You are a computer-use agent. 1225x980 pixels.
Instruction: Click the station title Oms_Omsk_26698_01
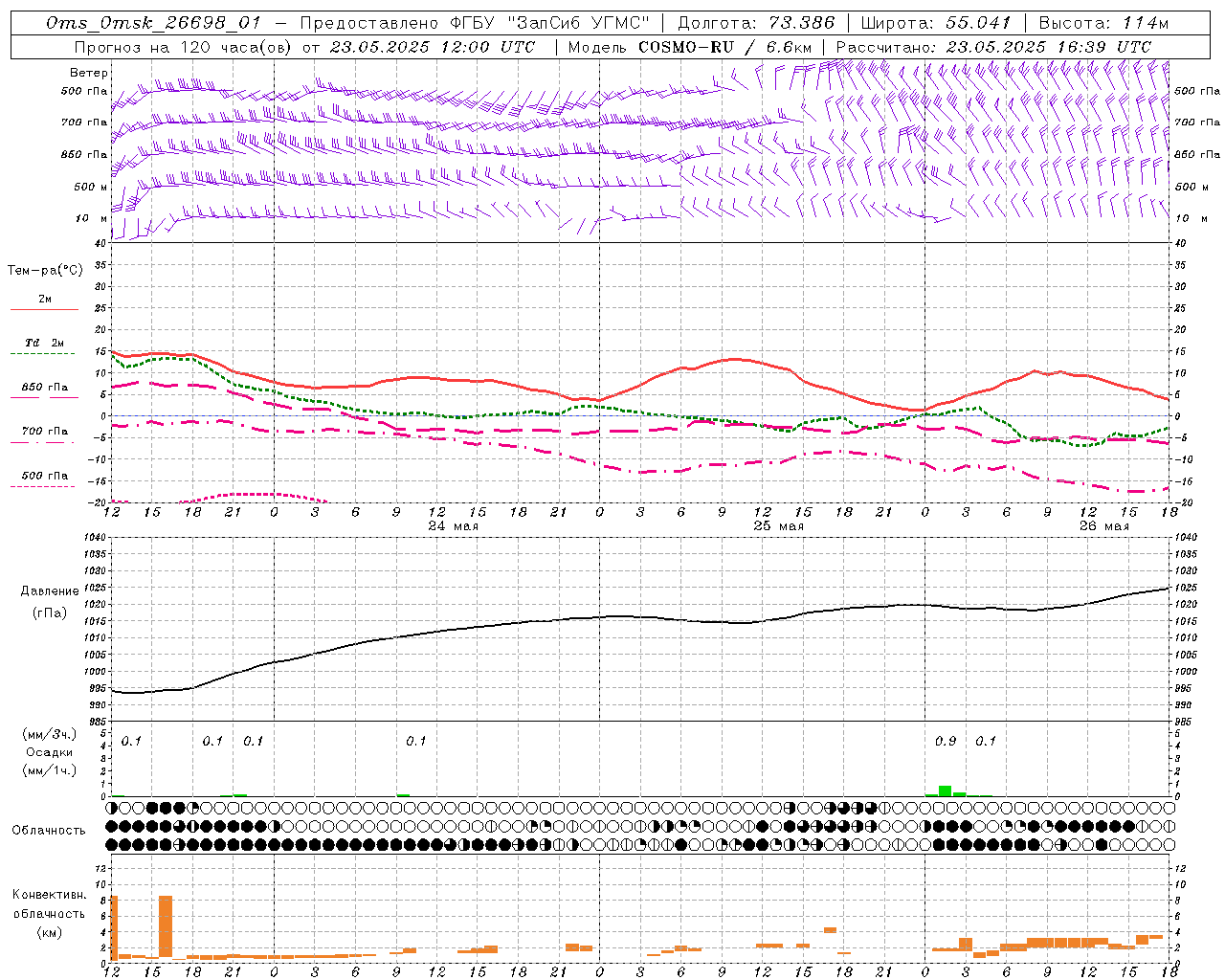pyautogui.click(x=152, y=23)
